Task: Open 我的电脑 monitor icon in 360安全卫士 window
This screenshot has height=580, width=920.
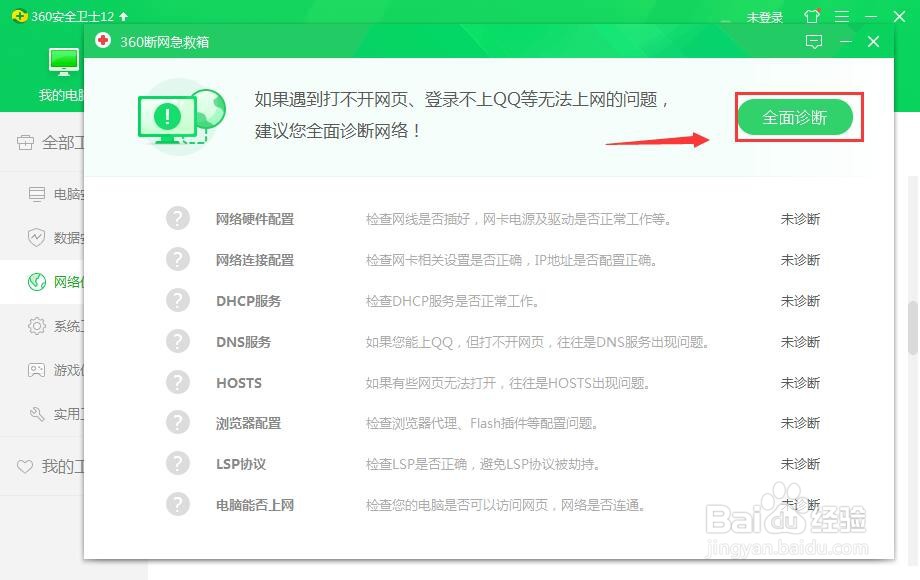Action: pos(63,63)
